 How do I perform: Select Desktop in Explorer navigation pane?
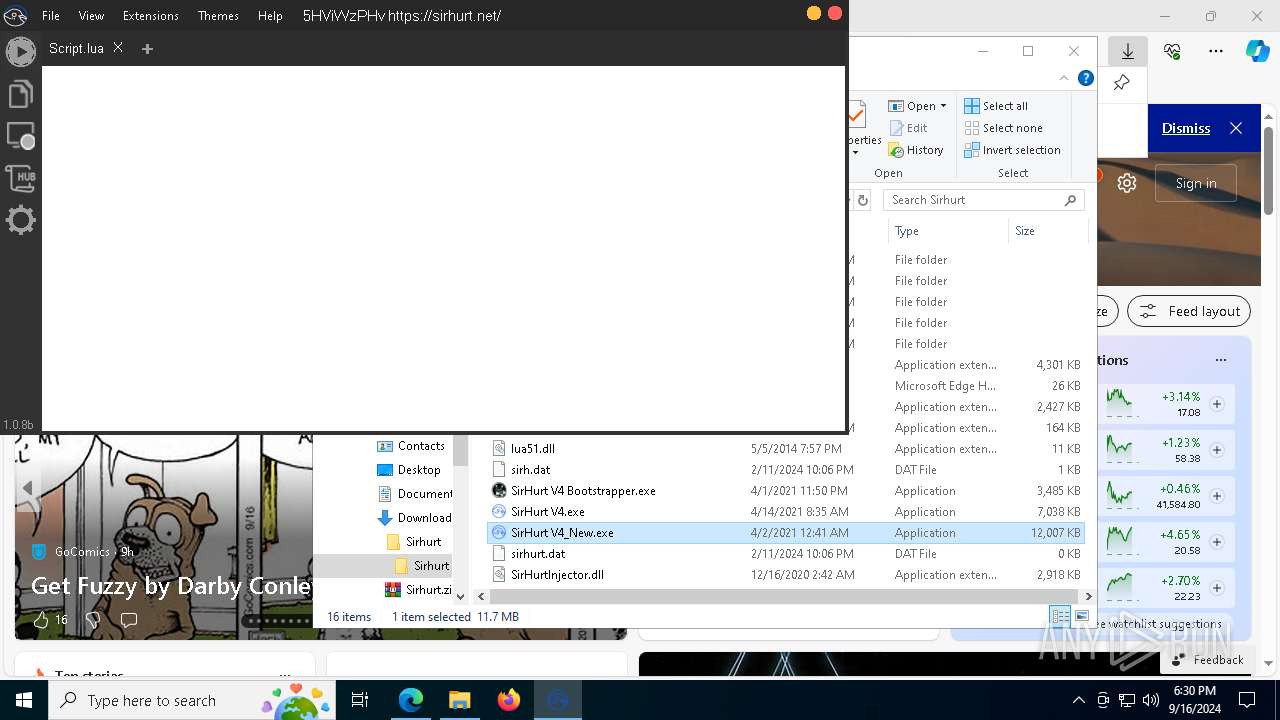(x=408, y=470)
